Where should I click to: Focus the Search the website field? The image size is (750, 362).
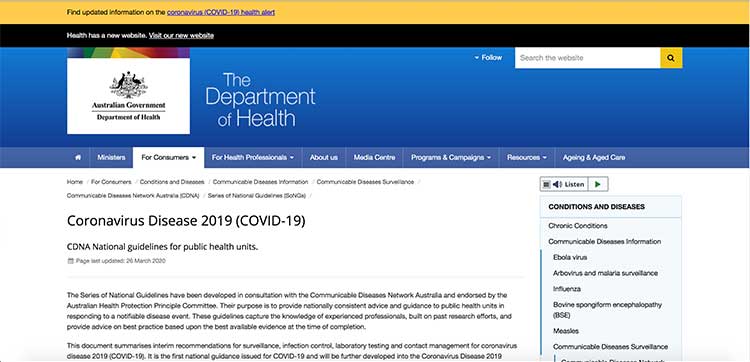point(587,58)
